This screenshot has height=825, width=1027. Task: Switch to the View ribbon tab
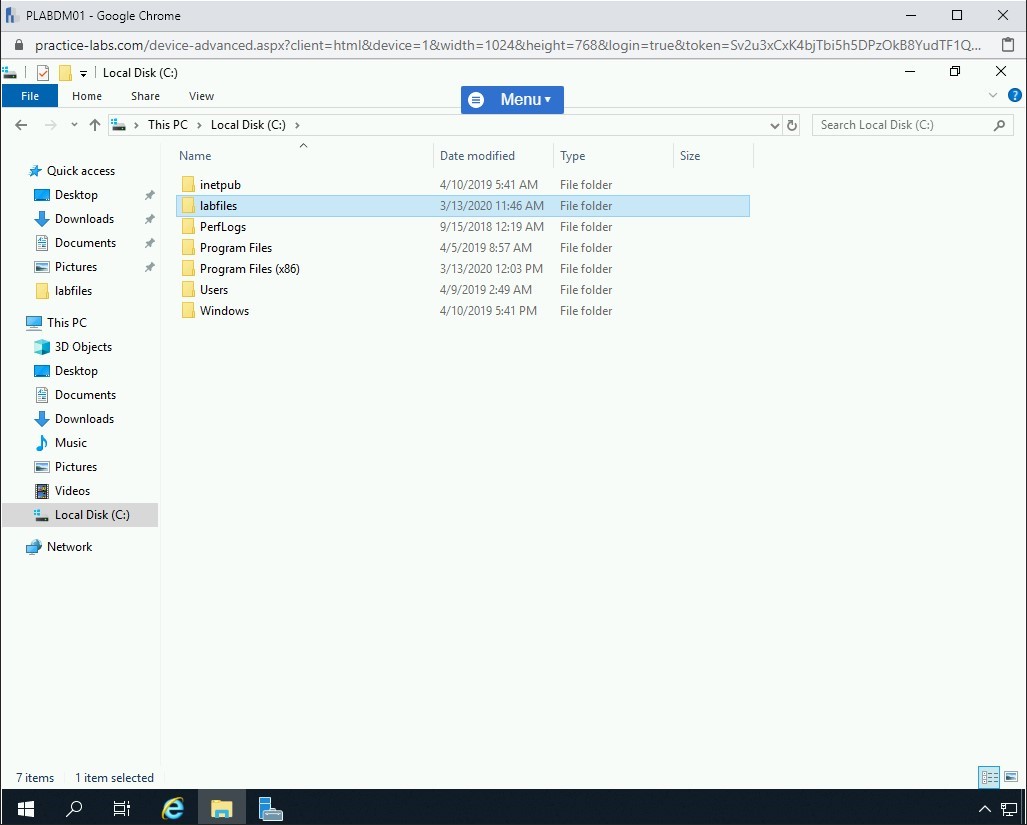click(x=201, y=96)
